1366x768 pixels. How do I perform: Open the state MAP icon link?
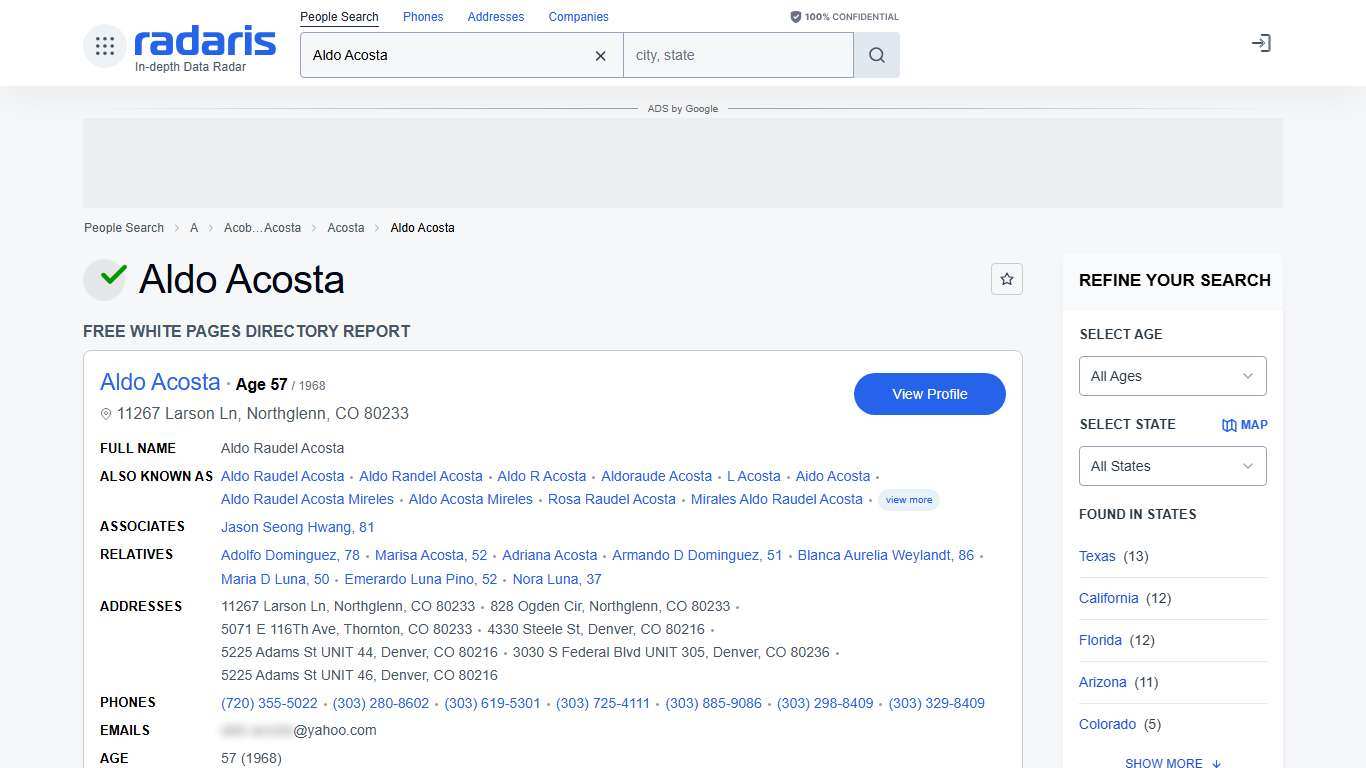click(1244, 425)
